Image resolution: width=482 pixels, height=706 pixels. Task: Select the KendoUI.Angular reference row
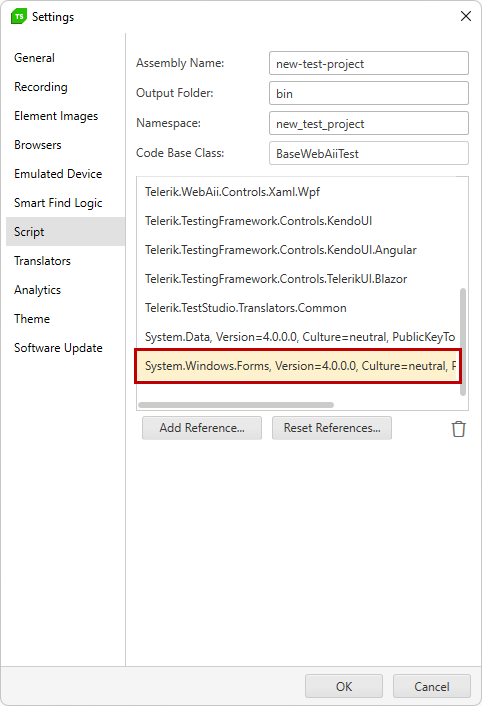click(x=297, y=250)
